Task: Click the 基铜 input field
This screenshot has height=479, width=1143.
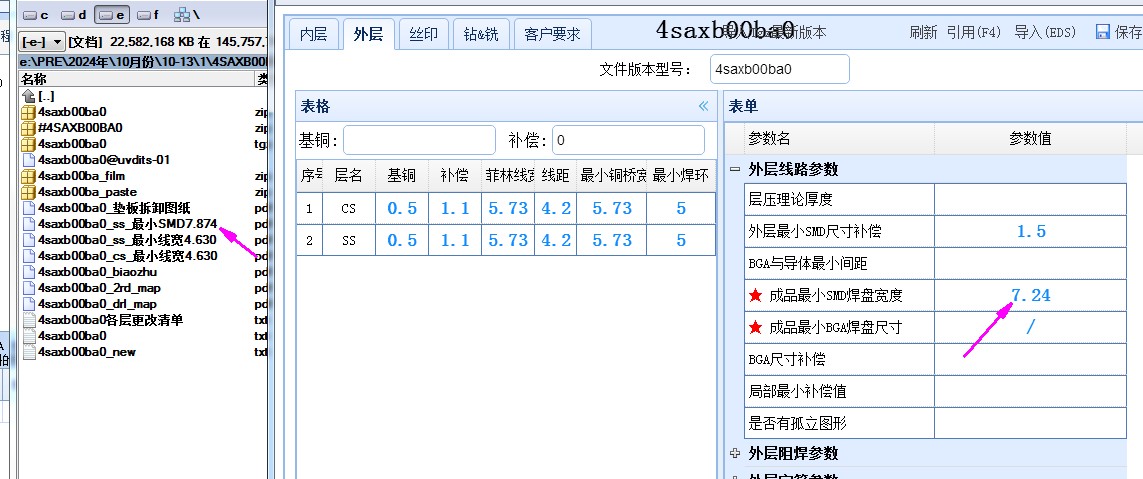Action: (x=419, y=140)
